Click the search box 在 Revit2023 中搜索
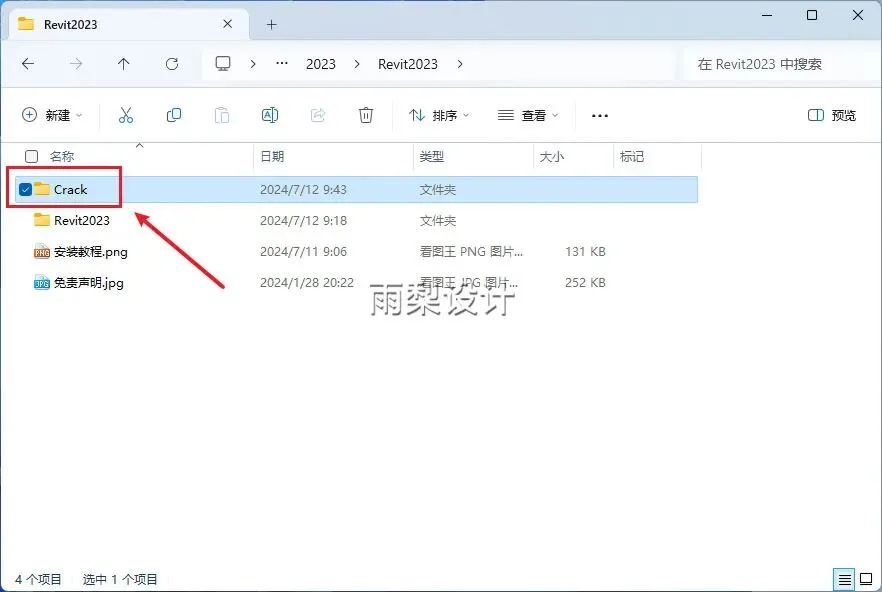 tap(782, 64)
